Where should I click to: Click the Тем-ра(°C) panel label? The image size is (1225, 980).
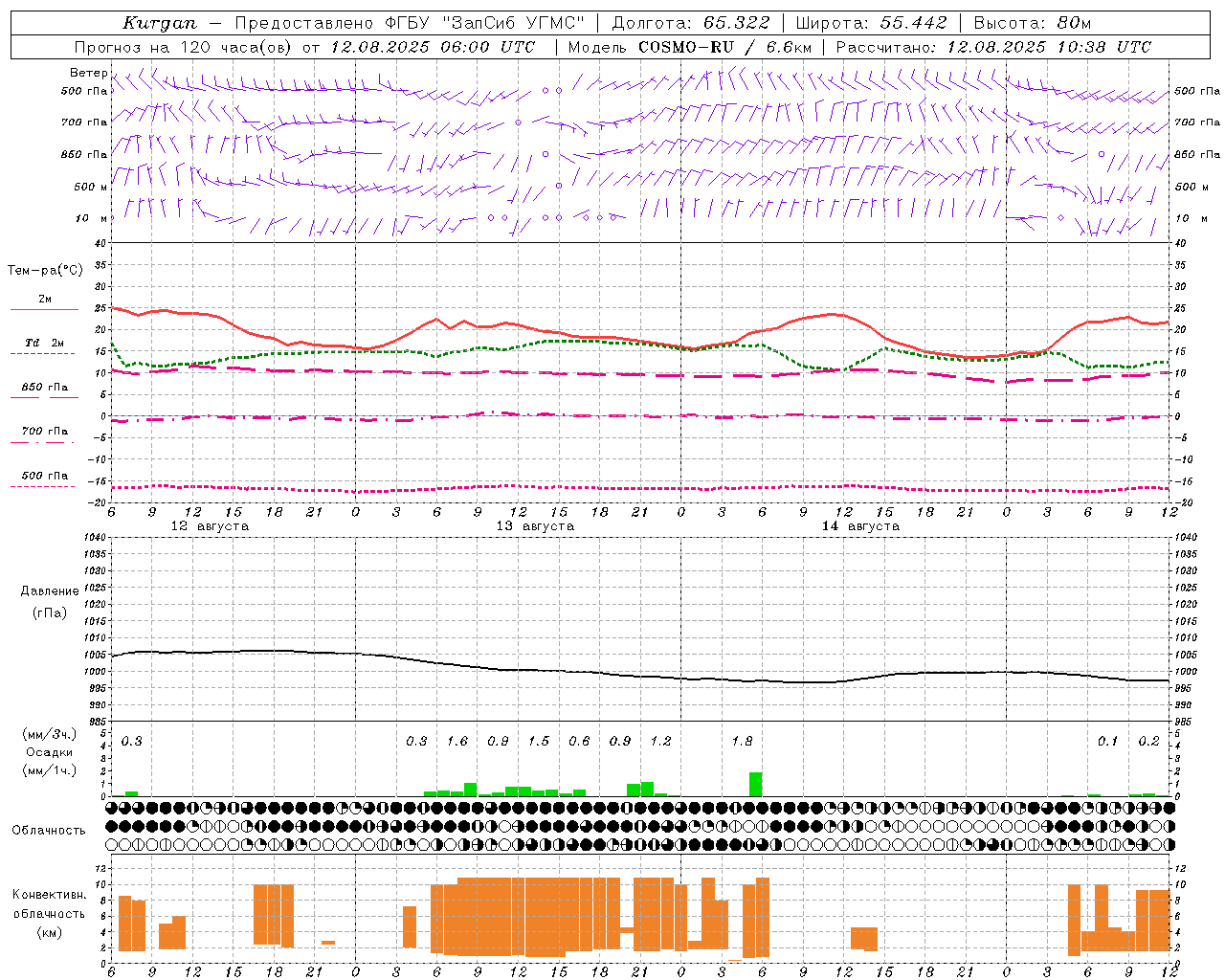[x=45, y=271]
